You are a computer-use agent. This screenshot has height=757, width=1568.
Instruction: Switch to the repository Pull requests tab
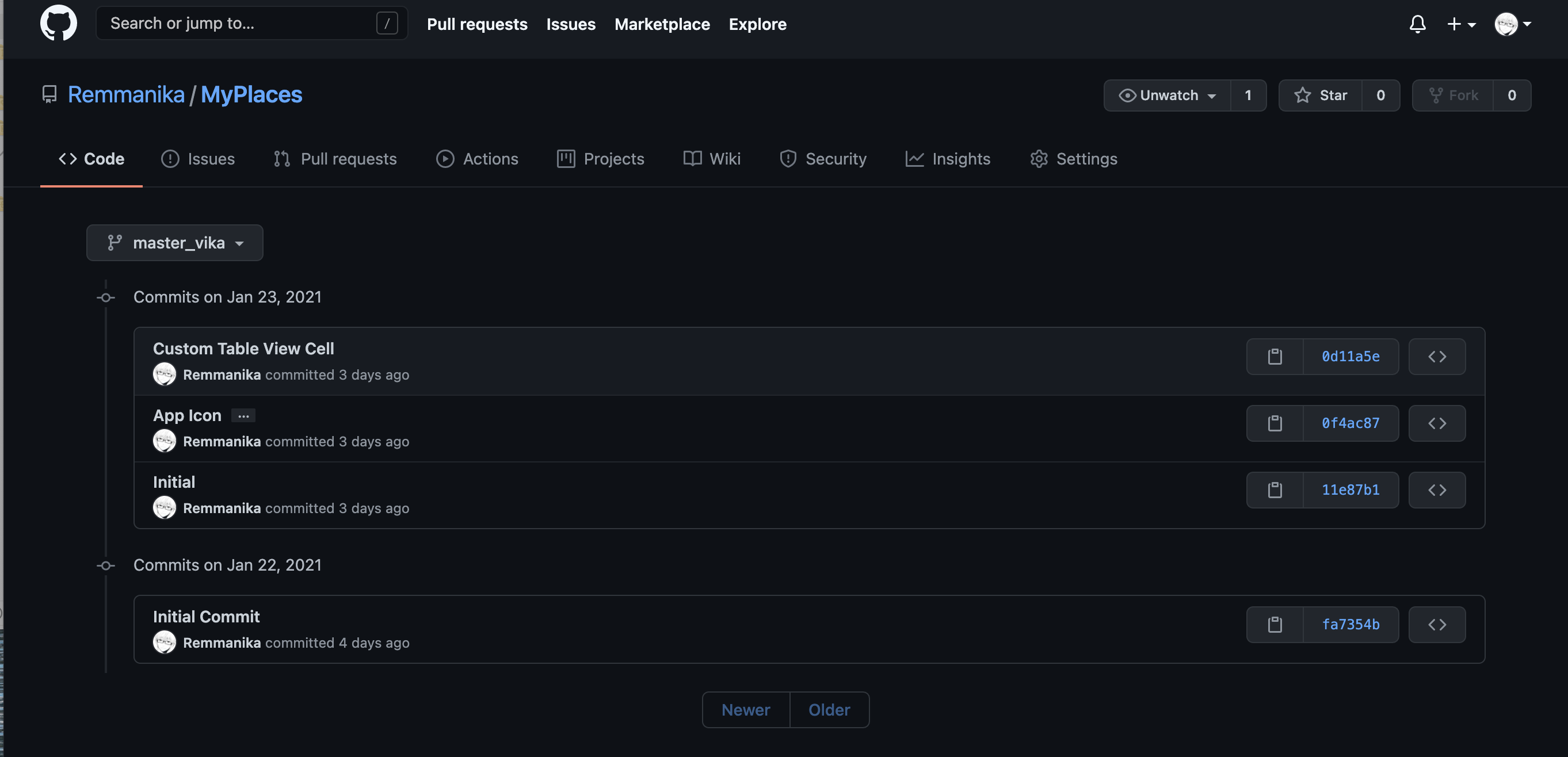click(x=335, y=159)
